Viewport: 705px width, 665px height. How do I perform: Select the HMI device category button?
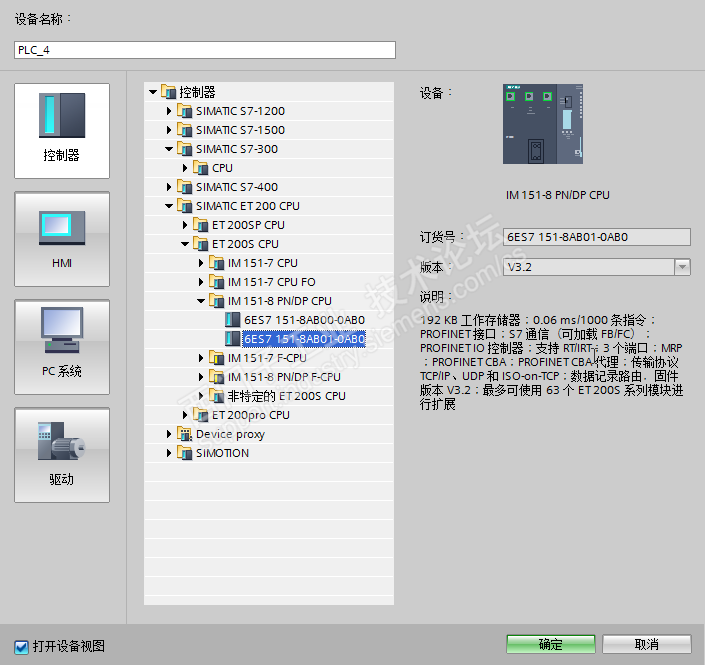pos(62,239)
